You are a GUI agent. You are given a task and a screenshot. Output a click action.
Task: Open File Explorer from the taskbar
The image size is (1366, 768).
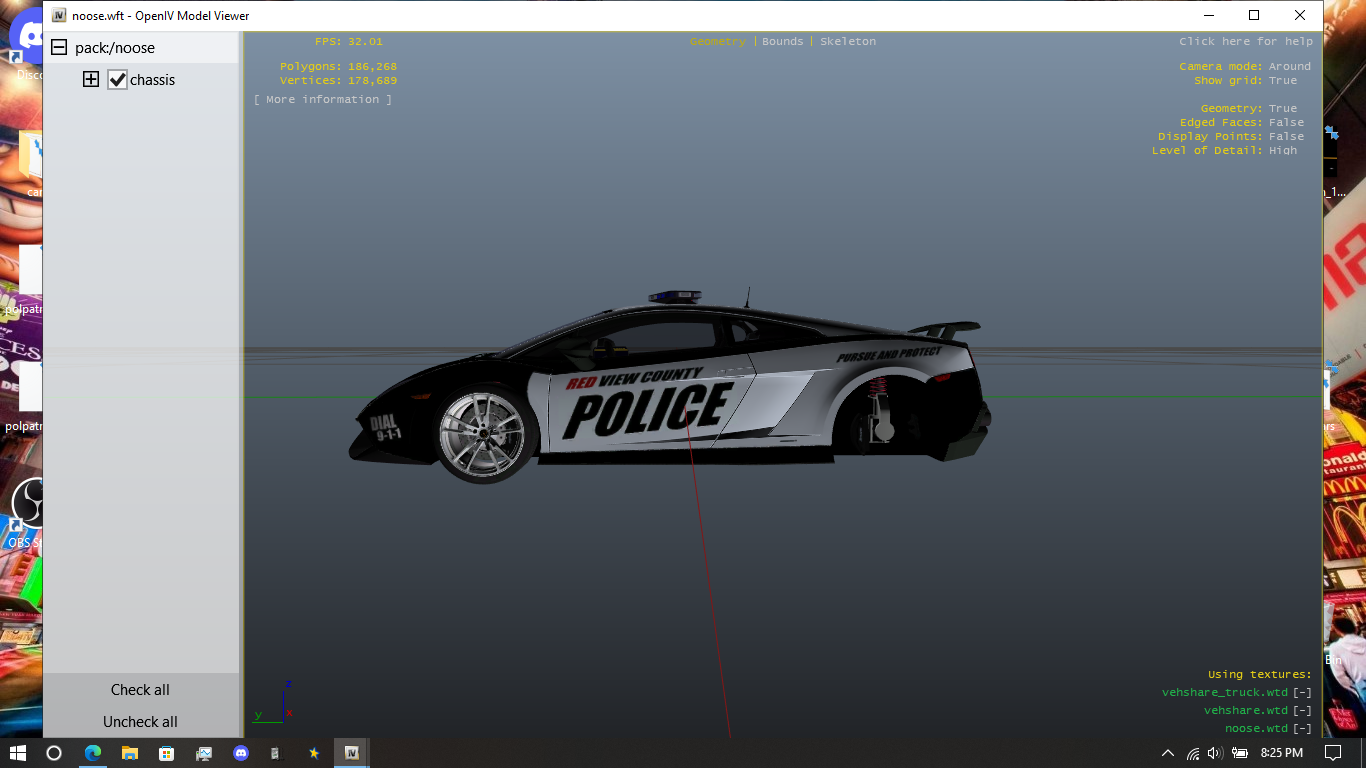(x=129, y=753)
